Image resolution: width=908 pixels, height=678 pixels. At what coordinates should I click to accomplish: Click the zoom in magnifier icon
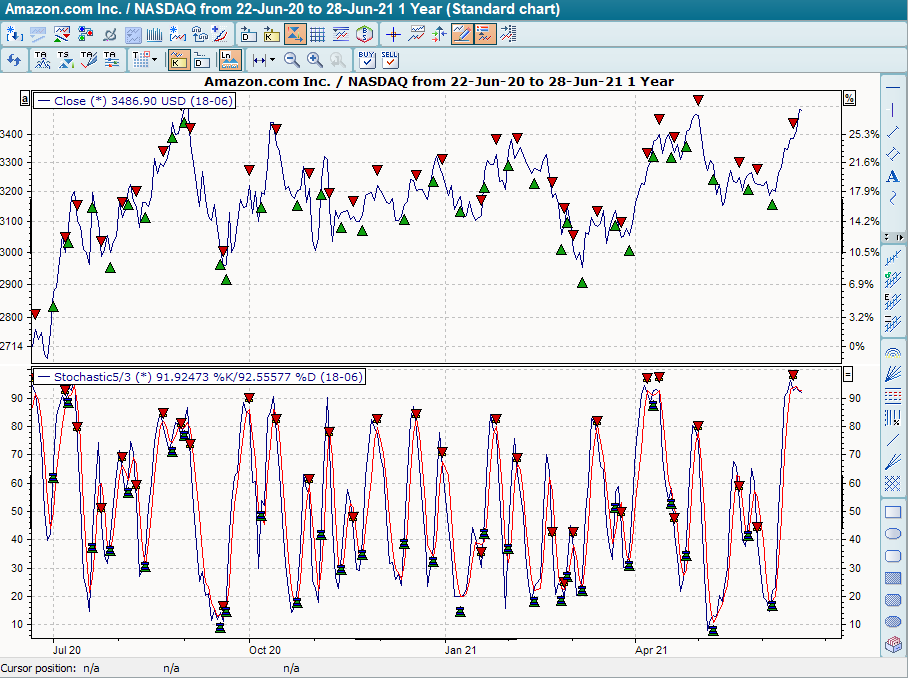click(x=314, y=60)
